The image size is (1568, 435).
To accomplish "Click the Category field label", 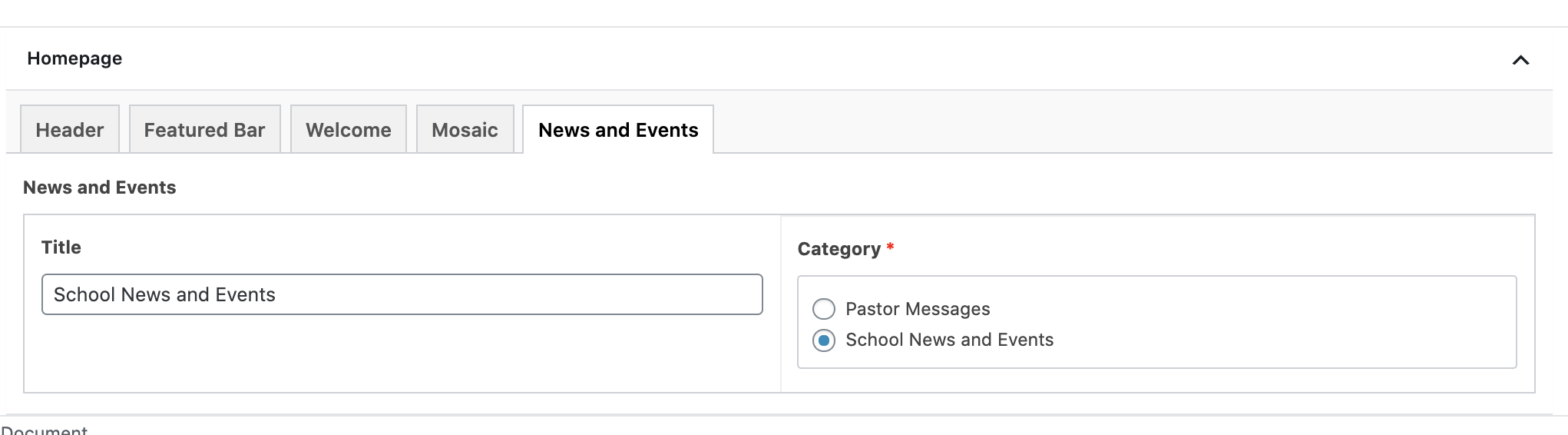I will (839, 249).
